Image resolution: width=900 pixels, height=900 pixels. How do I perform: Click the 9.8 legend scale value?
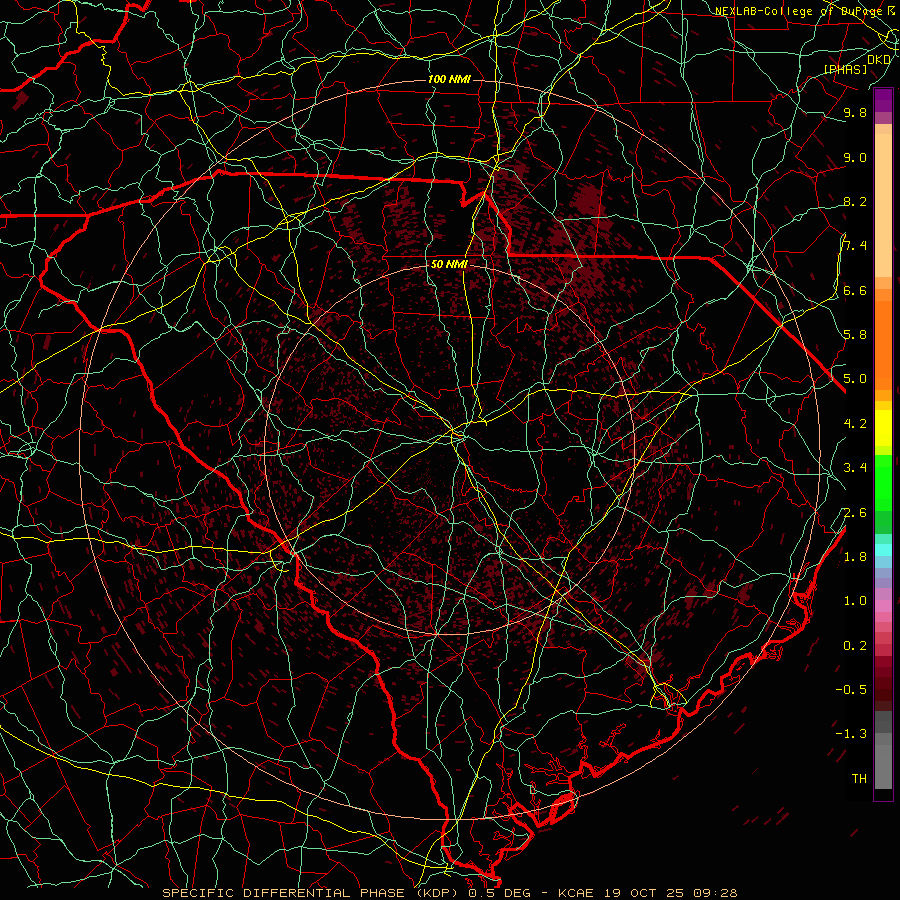pos(855,112)
